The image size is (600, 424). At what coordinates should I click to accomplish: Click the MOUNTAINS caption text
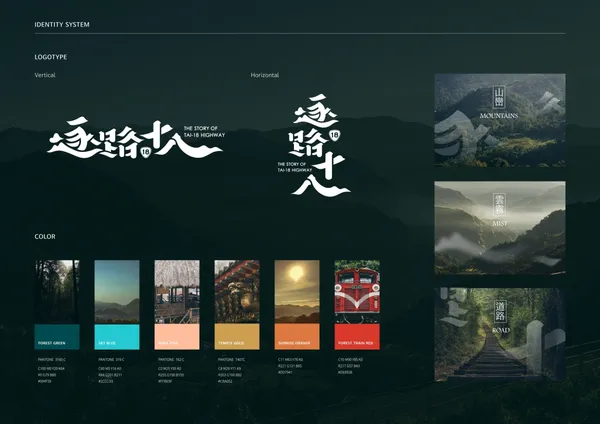click(x=499, y=116)
